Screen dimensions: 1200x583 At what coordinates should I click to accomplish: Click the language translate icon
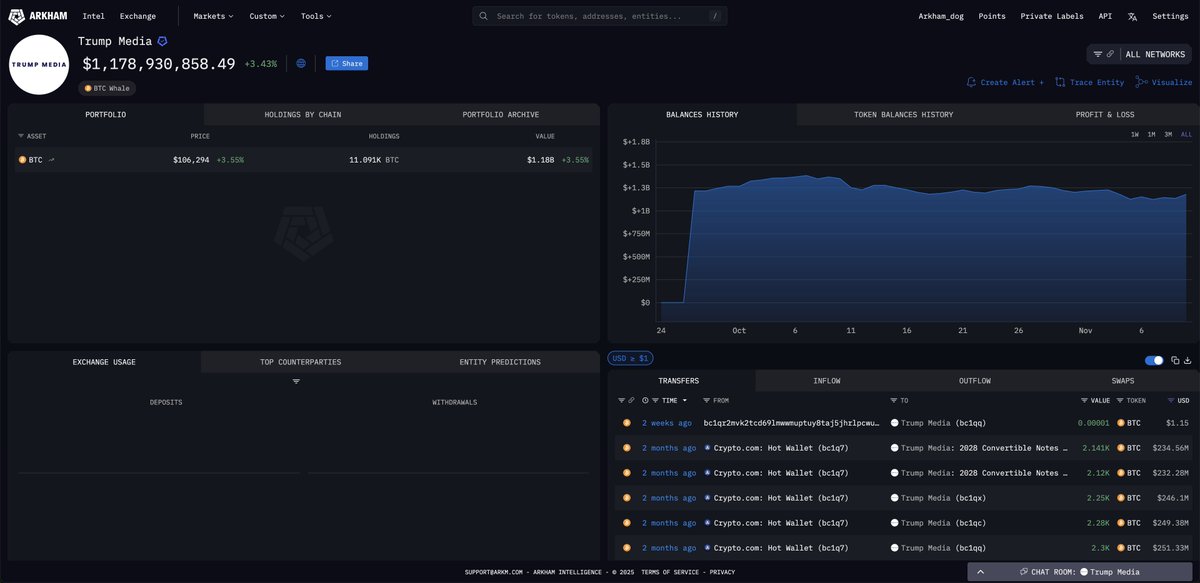coord(1132,16)
